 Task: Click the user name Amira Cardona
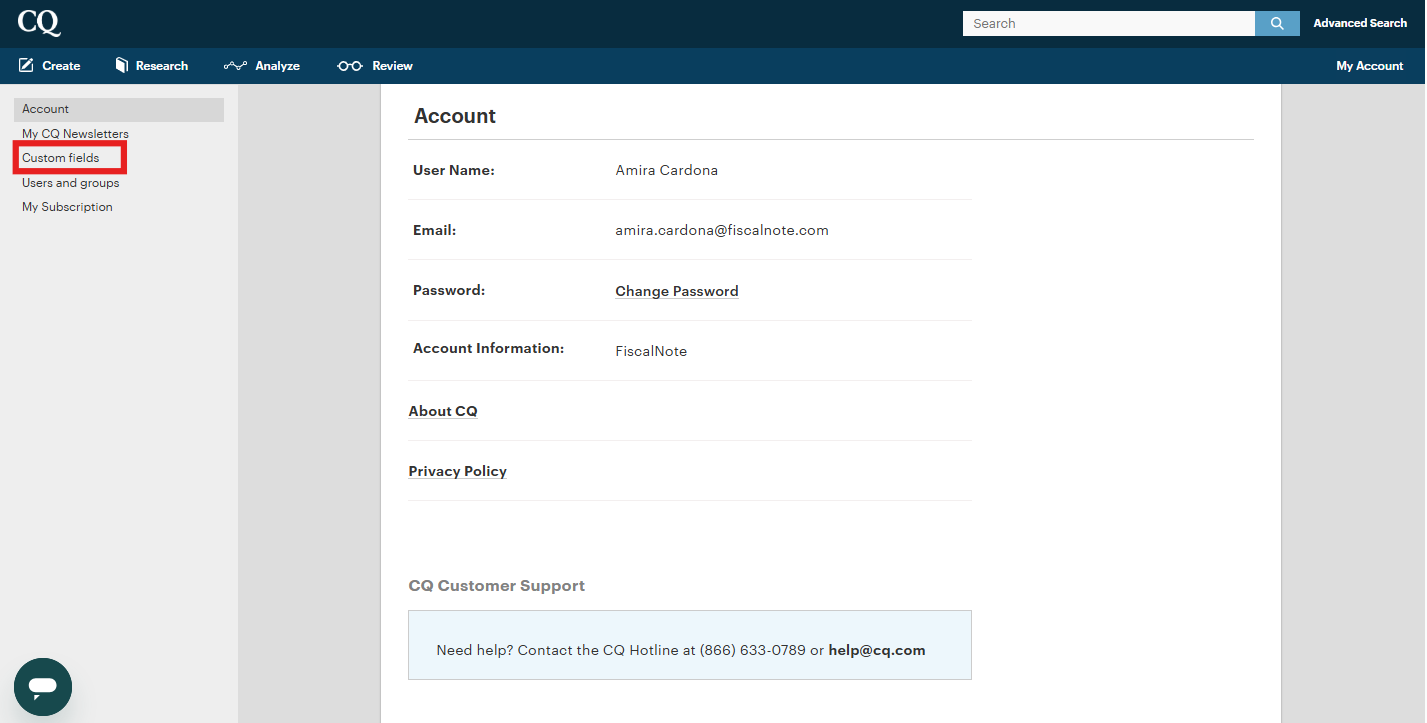[667, 170]
